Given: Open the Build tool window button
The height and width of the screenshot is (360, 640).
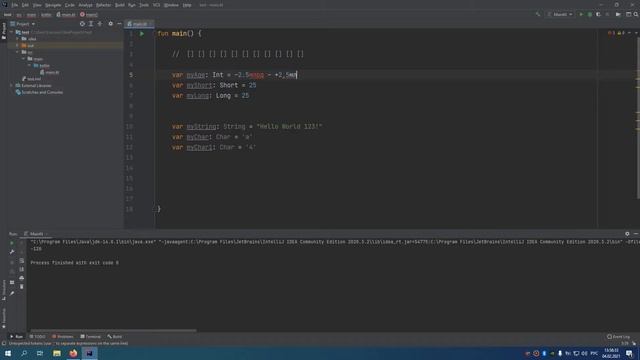Looking at the screenshot, I should tap(115, 337).
